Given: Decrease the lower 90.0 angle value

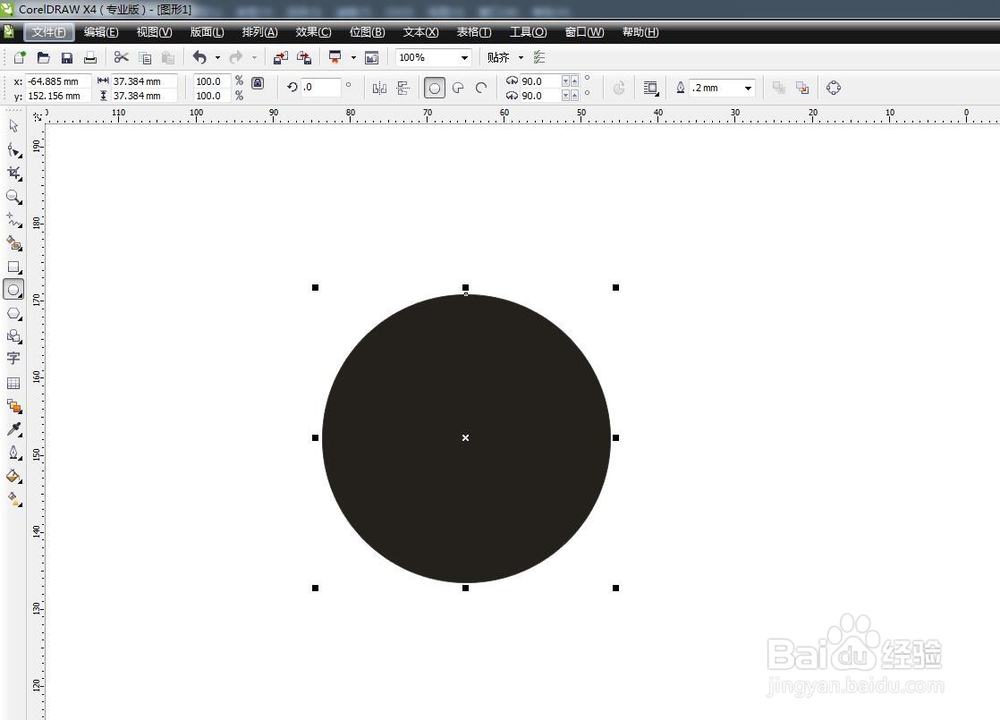Looking at the screenshot, I should tap(566, 96).
